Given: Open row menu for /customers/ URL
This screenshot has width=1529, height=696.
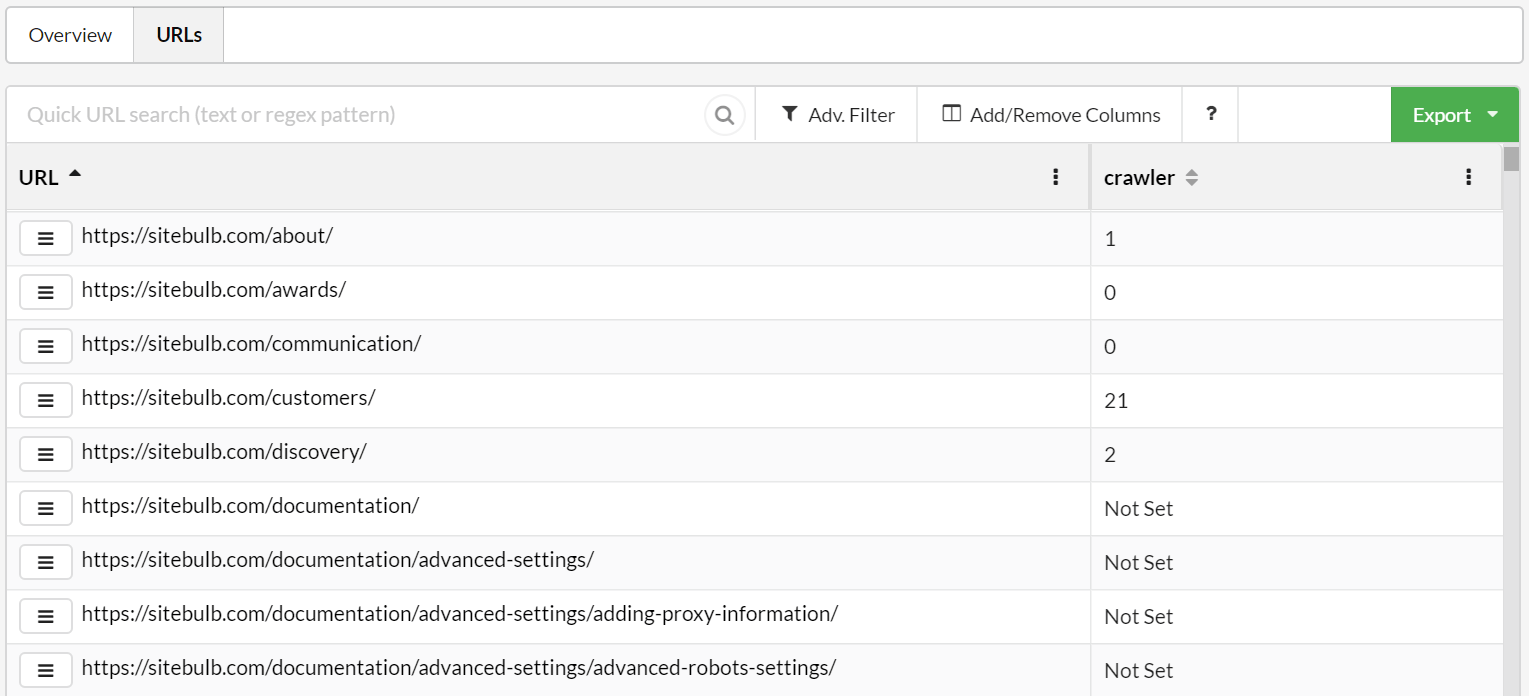Looking at the screenshot, I should 46,400.
